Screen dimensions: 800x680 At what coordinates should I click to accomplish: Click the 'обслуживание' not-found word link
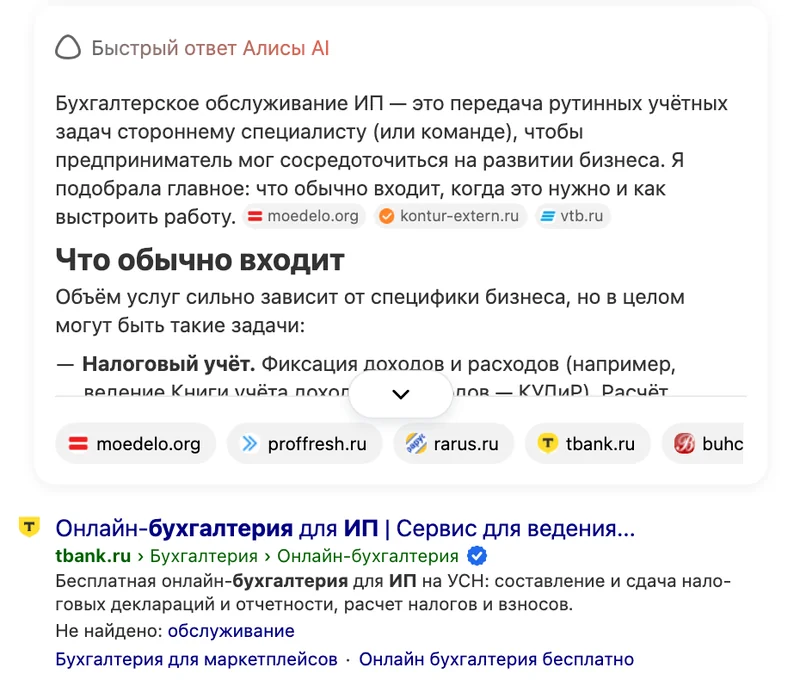[x=231, y=631]
